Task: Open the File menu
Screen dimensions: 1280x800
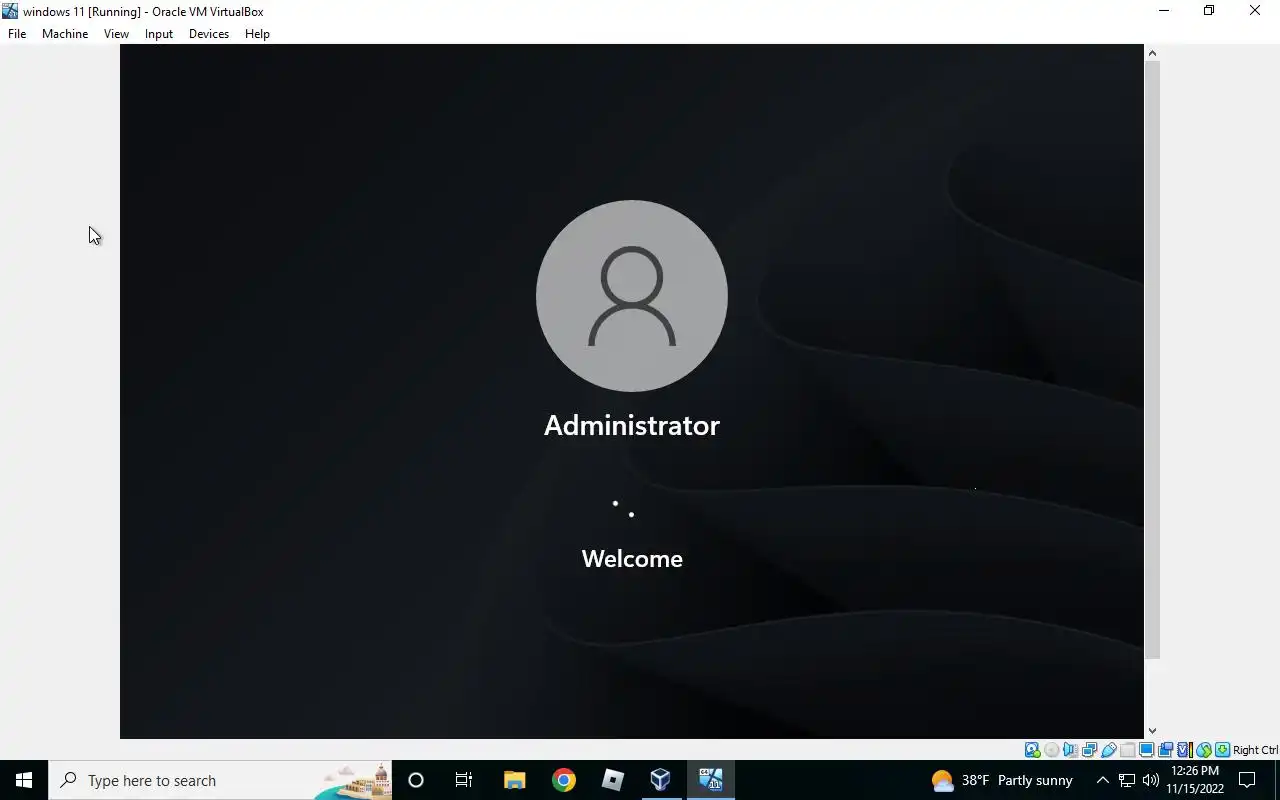Action: click(x=17, y=34)
